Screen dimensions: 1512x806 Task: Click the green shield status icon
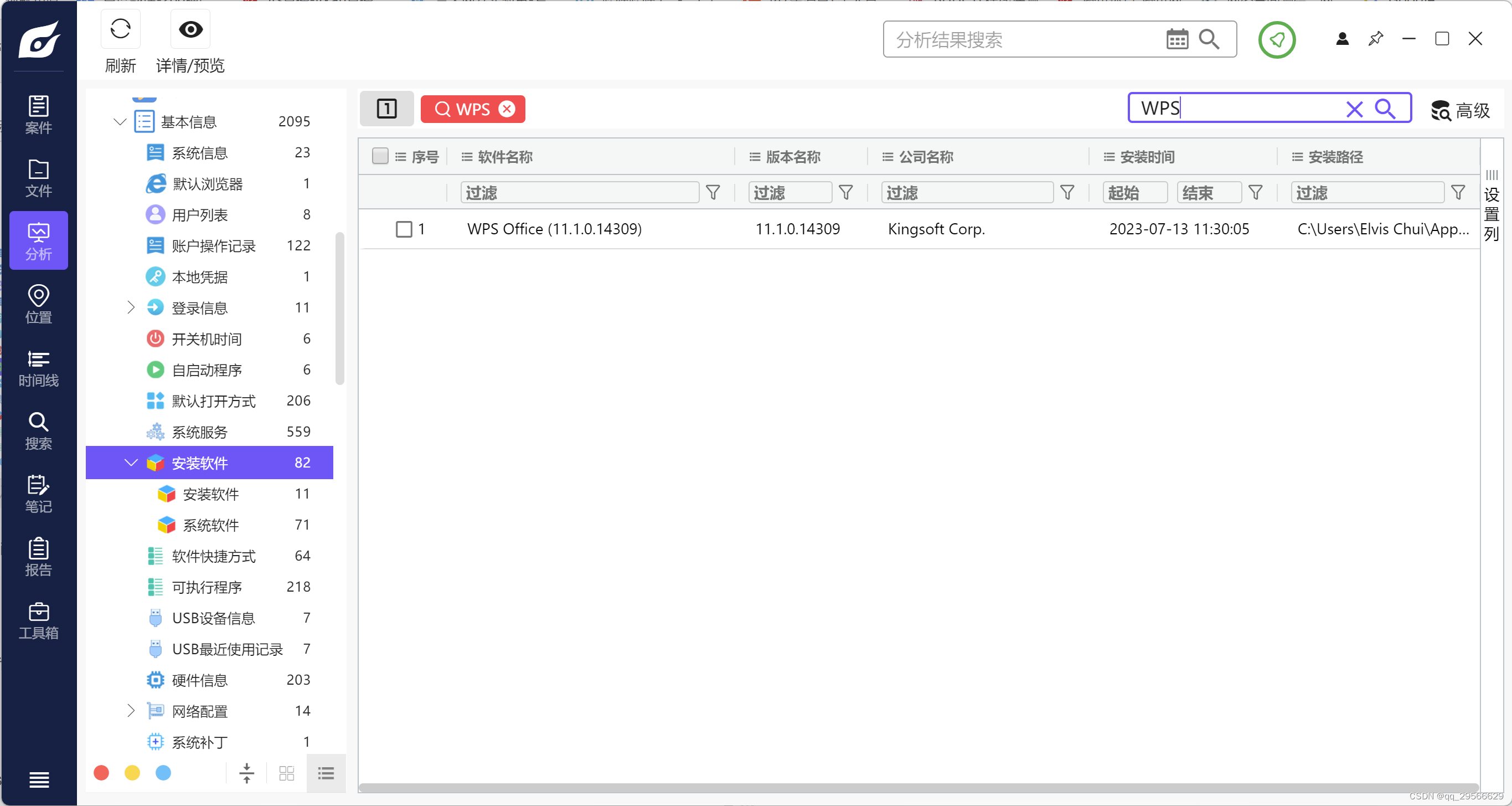click(x=1277, y=39)
